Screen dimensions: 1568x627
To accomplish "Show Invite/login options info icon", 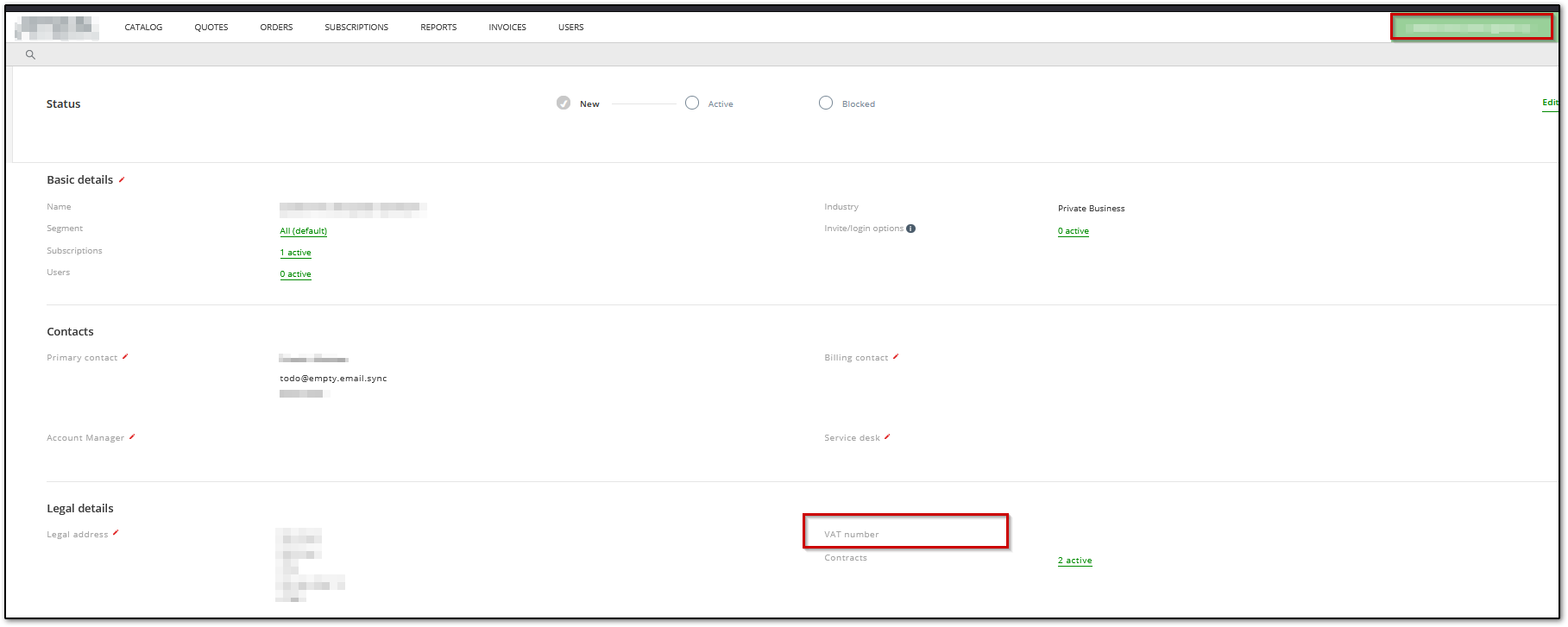I will tap(911, 229).
